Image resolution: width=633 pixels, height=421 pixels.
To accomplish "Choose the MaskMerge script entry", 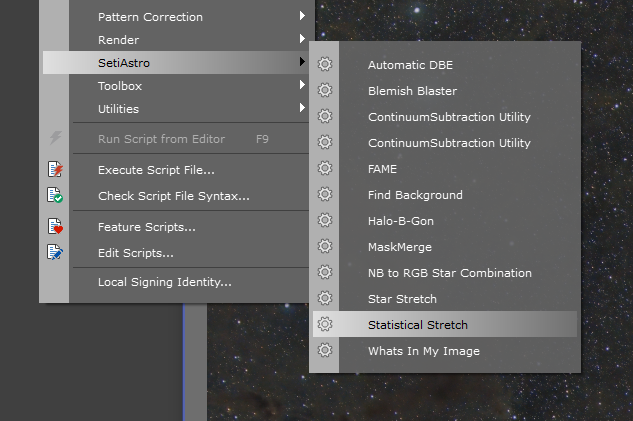I will (x=400, y=247).
